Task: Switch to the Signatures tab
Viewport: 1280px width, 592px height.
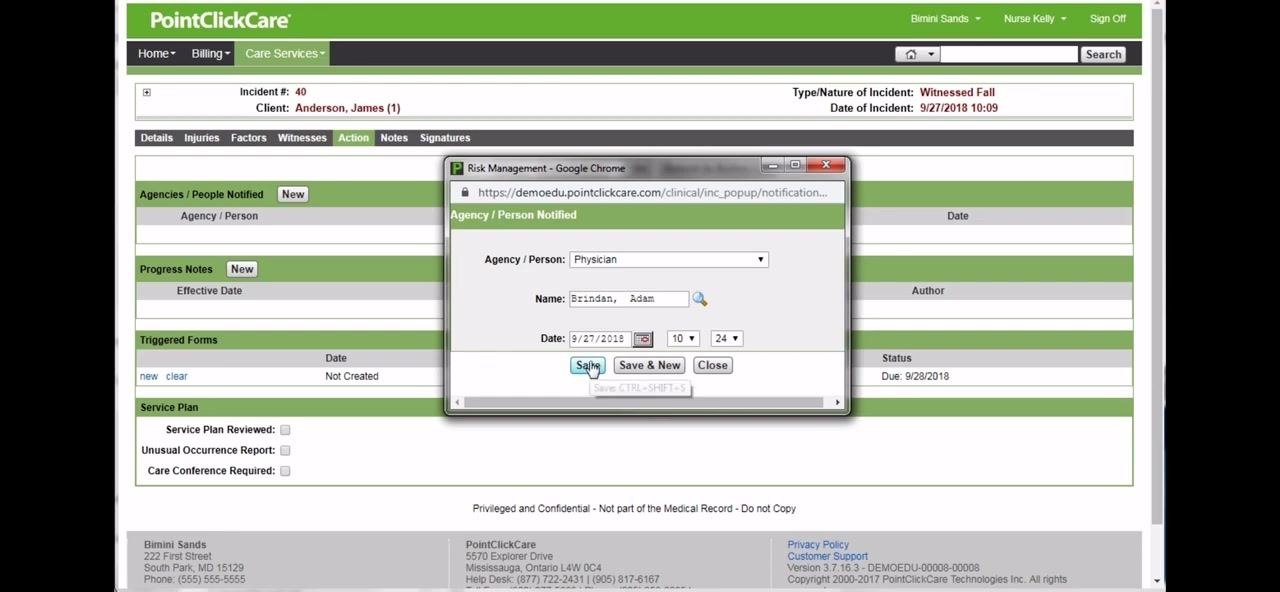Action: click(x=445, y=138)
